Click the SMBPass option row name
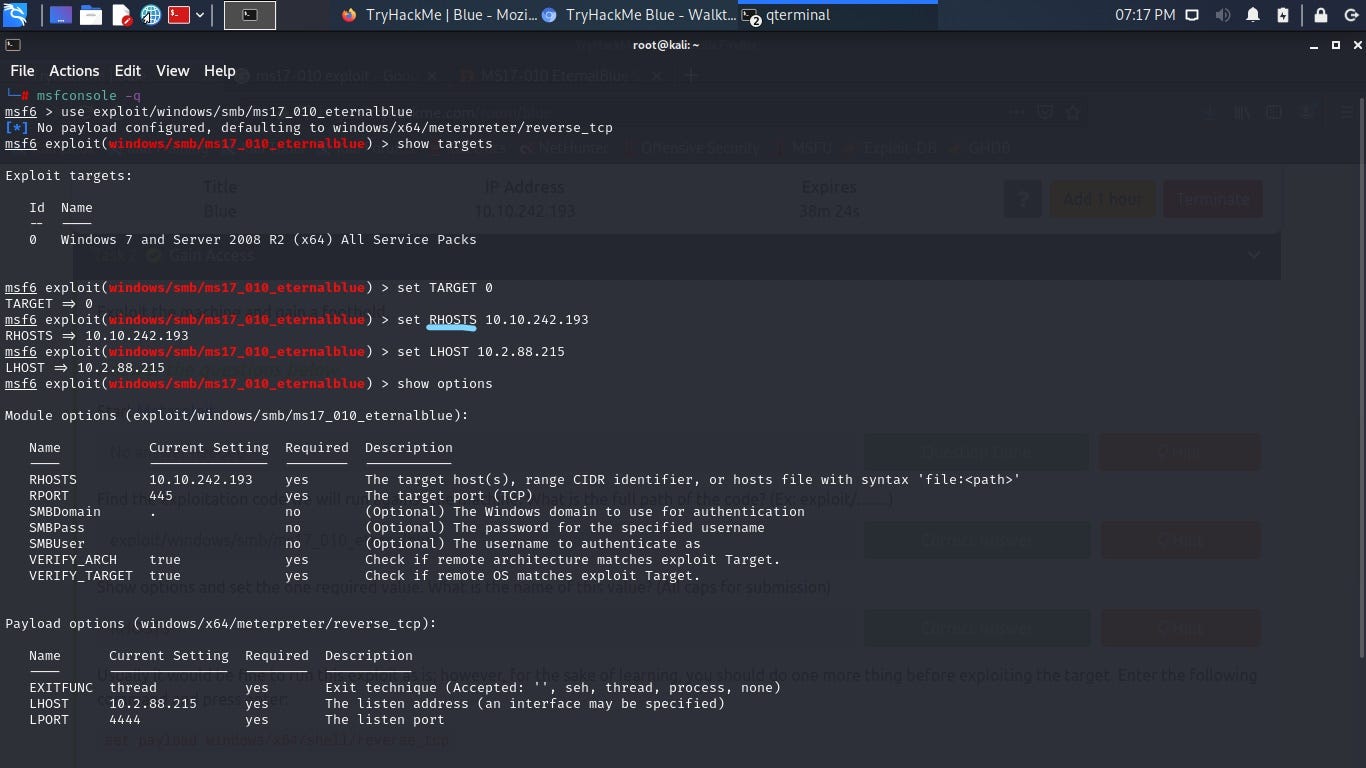The image size is (1366, 768). coord(57,528)
